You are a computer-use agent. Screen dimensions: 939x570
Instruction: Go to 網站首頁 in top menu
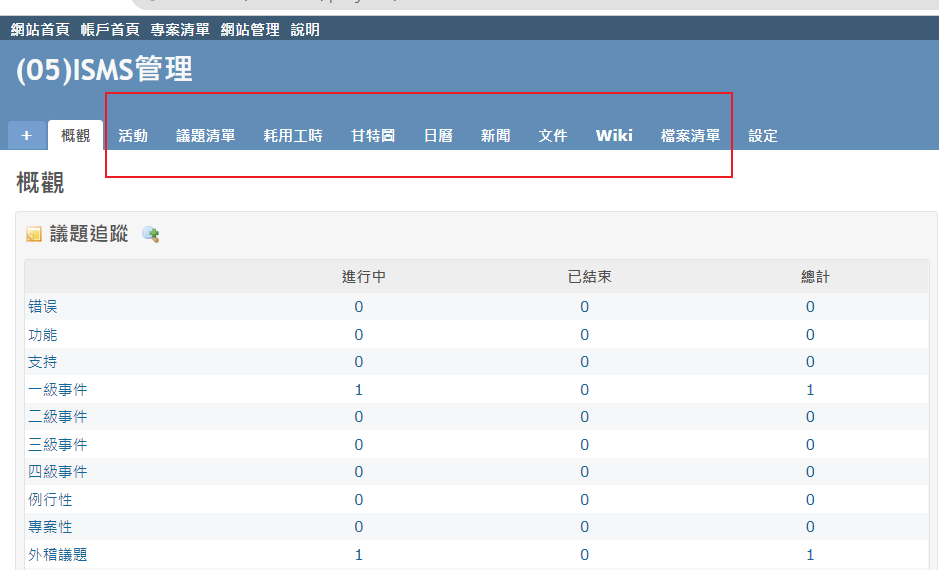pyautogui.click(x=40, y=29)
